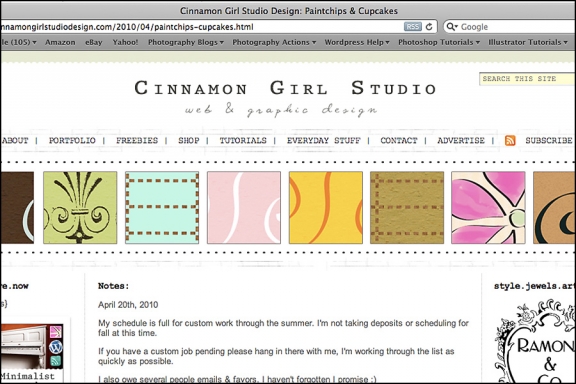
Task: Select the pink swirl swatch
Action: (x=244, y=207)
